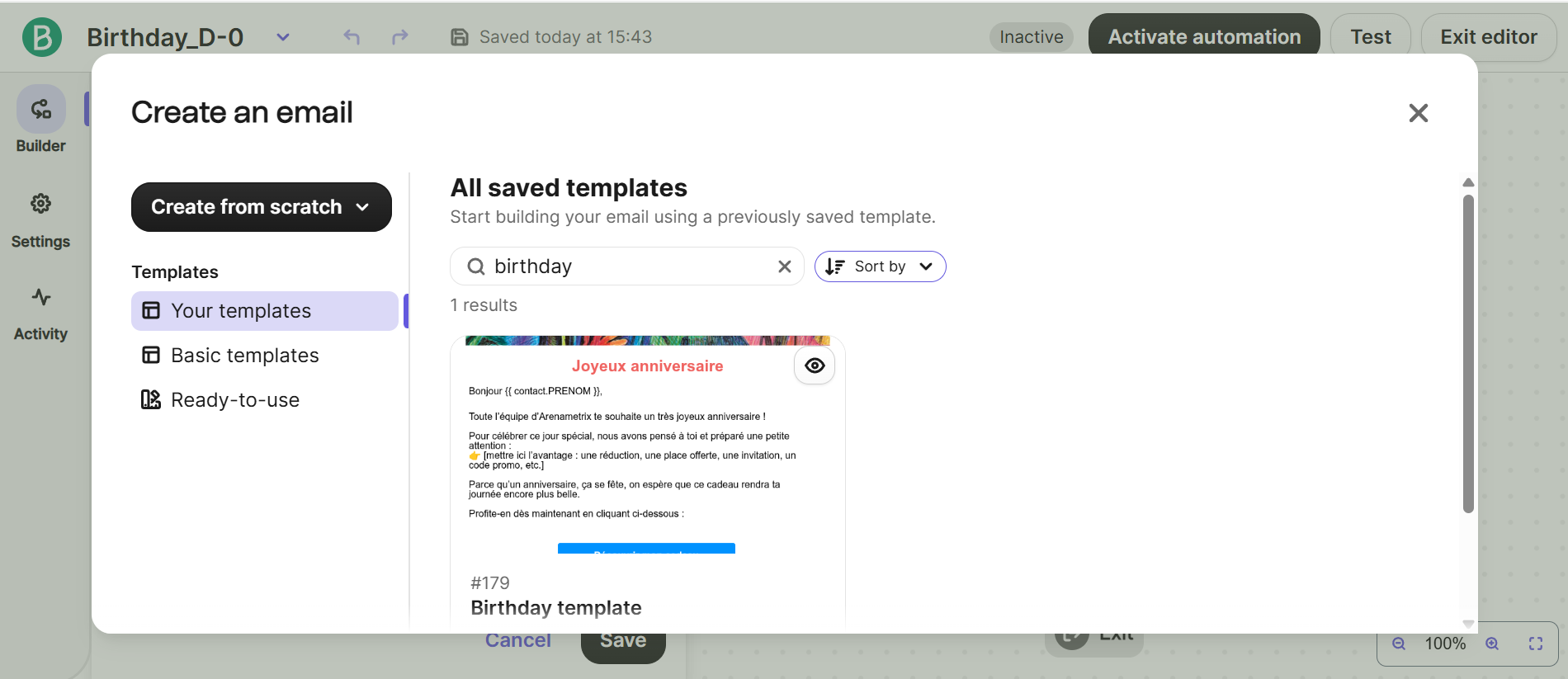The height and width of the screenshot is (679, 1568).
Task: Click the fullscreen canvas icon
Action: pos(1535,644)
